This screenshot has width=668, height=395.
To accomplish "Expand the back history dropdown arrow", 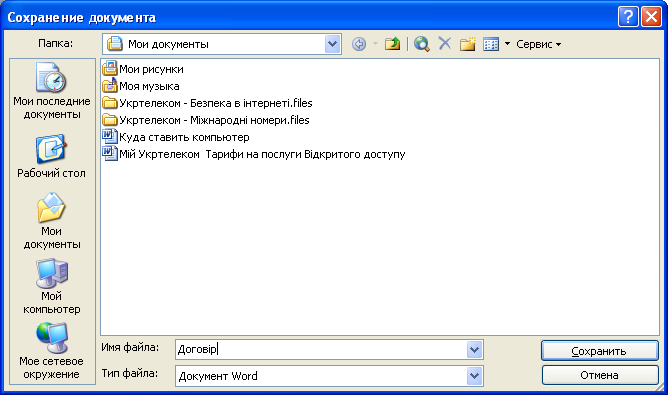I will tap(375, 44).
